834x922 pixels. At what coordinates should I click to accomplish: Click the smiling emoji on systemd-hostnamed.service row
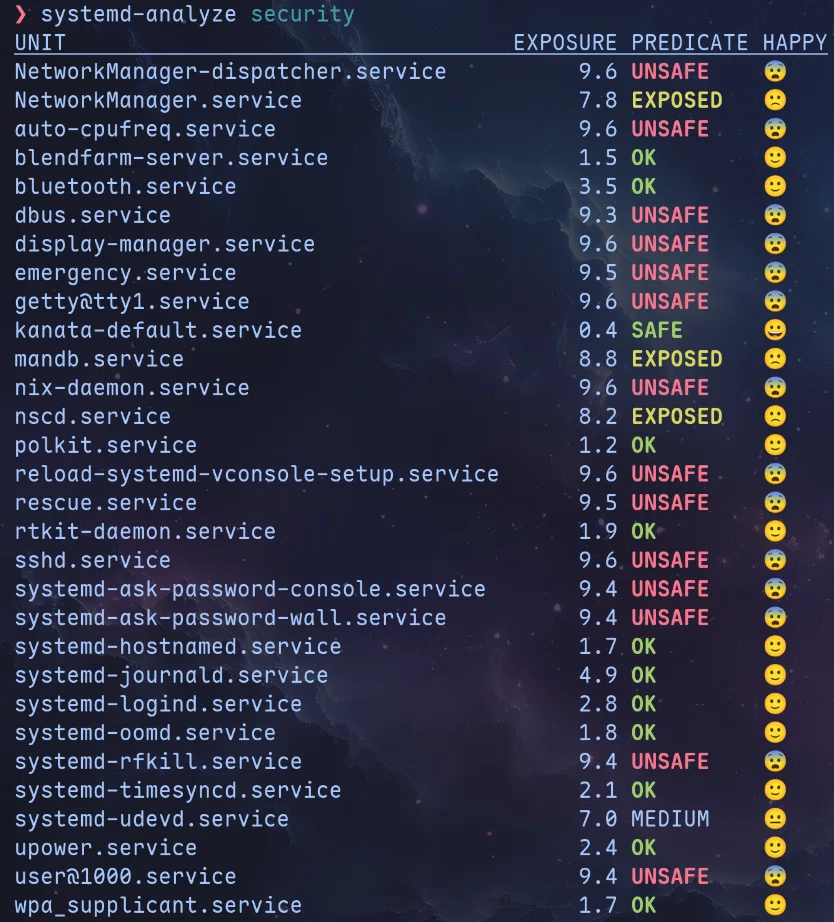coord(775,647)
